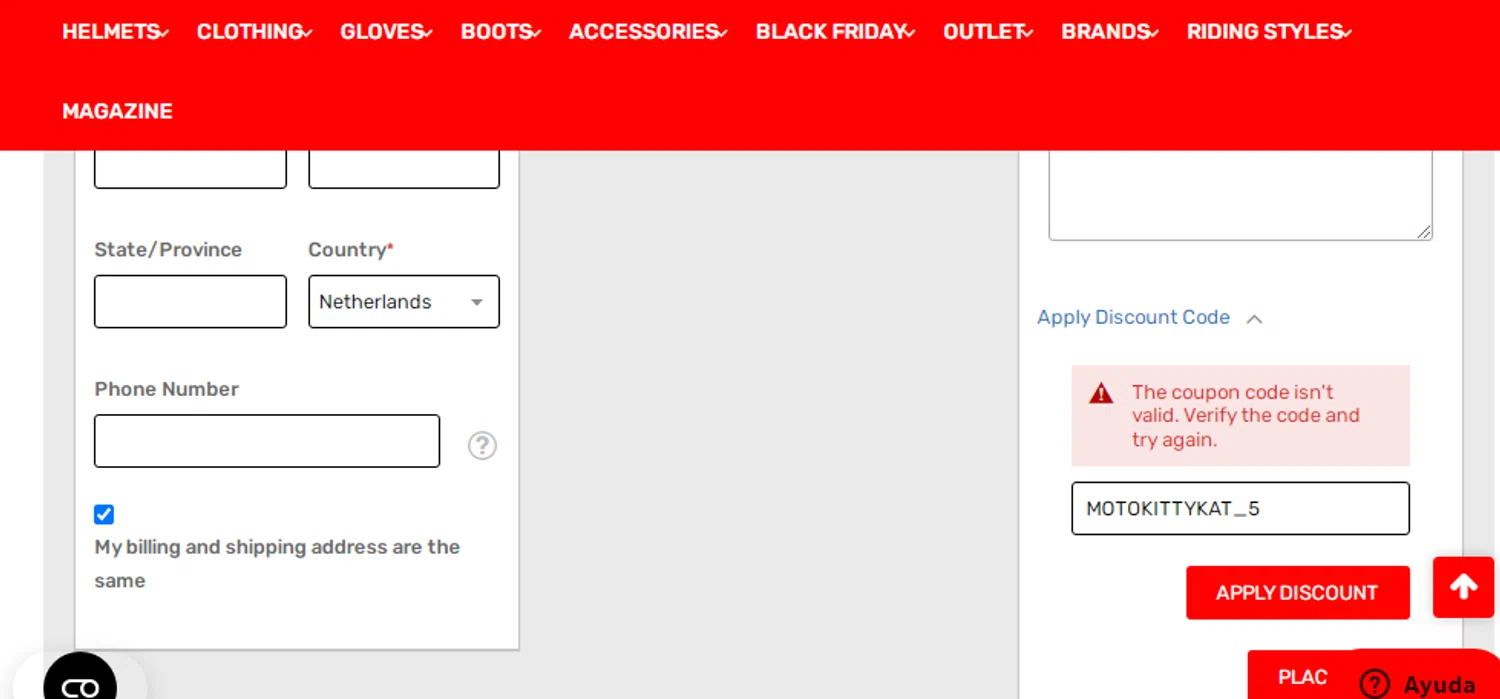Open the Boots menu

click(500, 32)
